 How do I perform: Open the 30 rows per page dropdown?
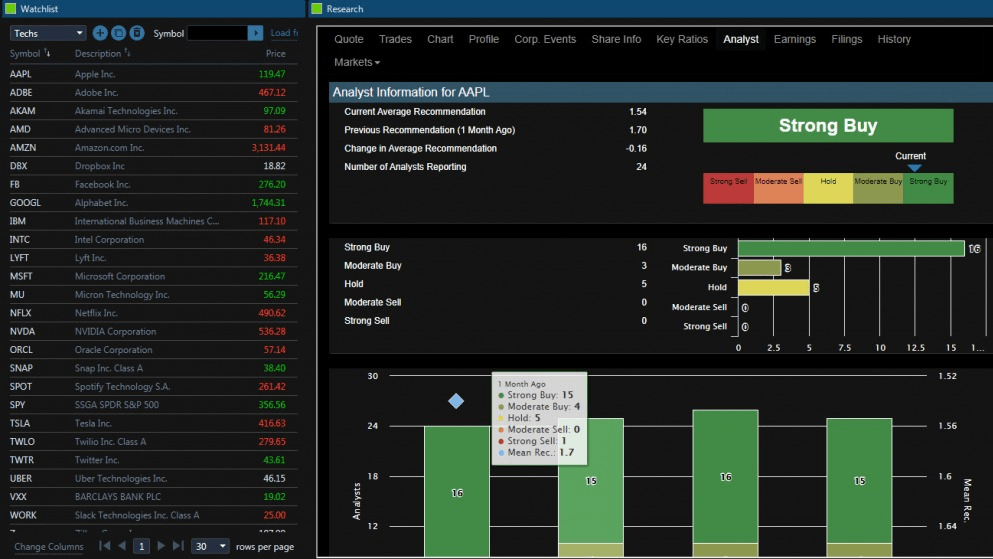pyautogui.click(x=210, y=546)
